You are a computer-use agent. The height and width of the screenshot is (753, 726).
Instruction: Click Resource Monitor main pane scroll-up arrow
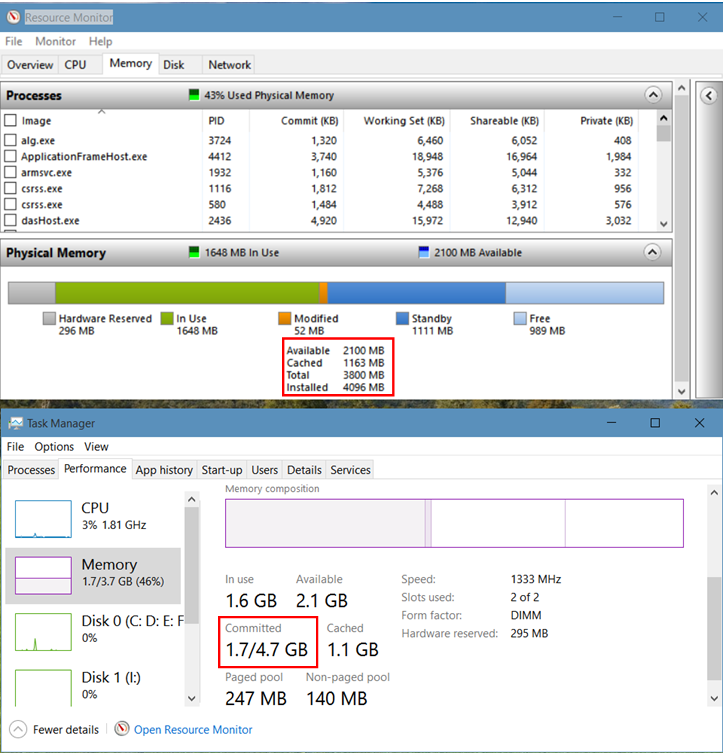[681, 88]
